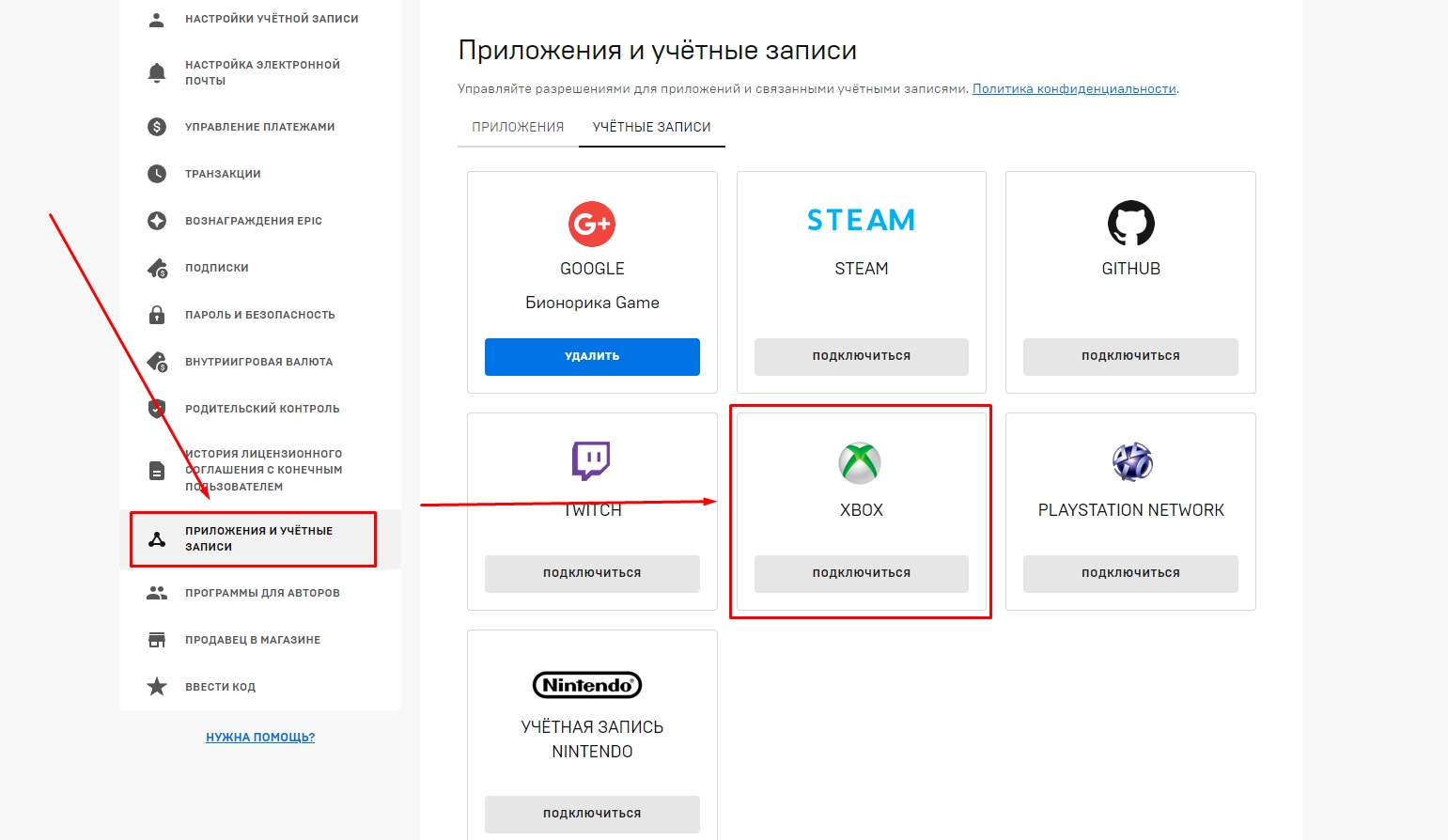1448x840 pixels.
Task: Connect the Xbox account
Action: (x=862, y=573)
